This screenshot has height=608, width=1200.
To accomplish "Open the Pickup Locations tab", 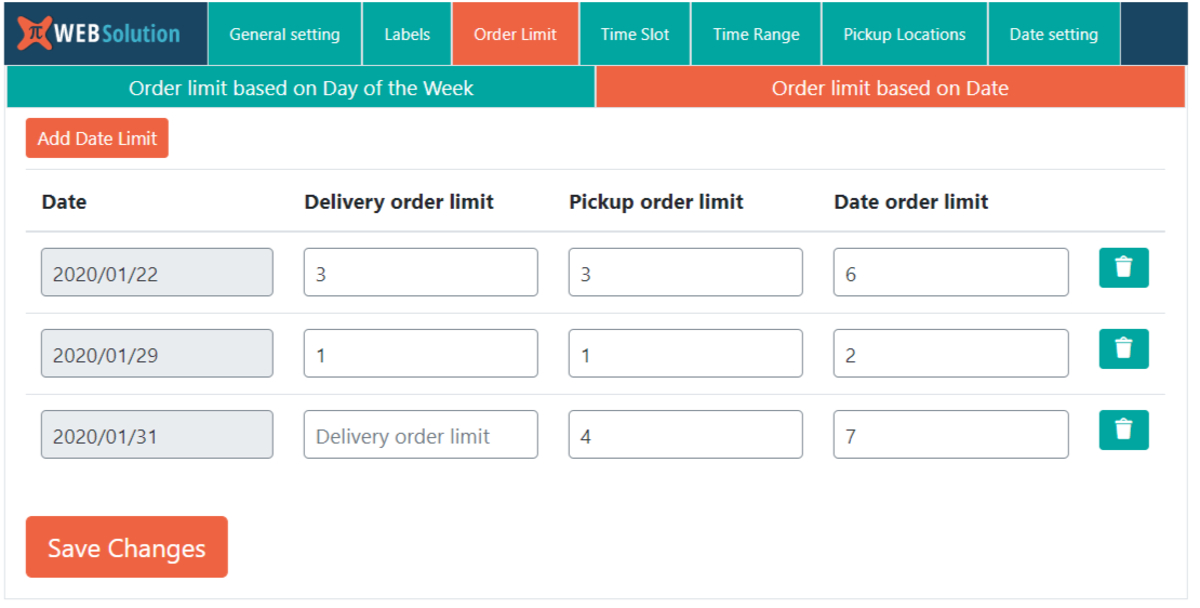I will [x=905, y=34].
